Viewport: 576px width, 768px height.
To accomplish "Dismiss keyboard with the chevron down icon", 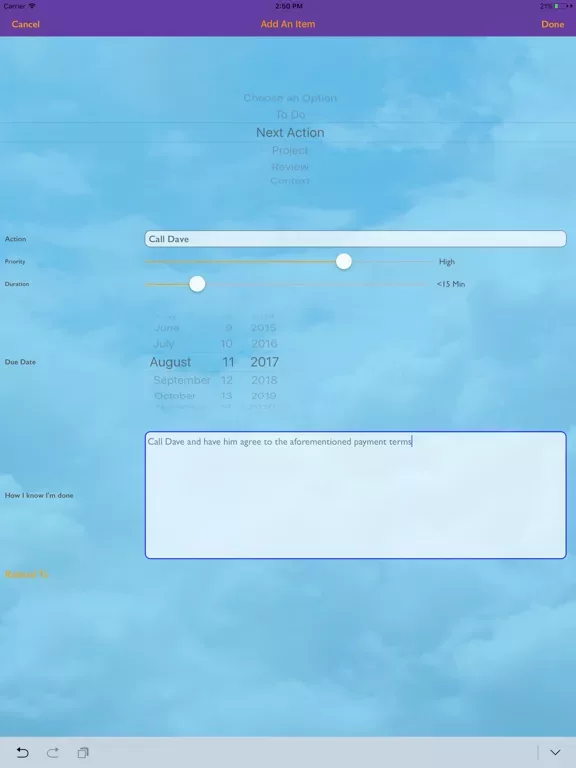I will pos(555,752).
